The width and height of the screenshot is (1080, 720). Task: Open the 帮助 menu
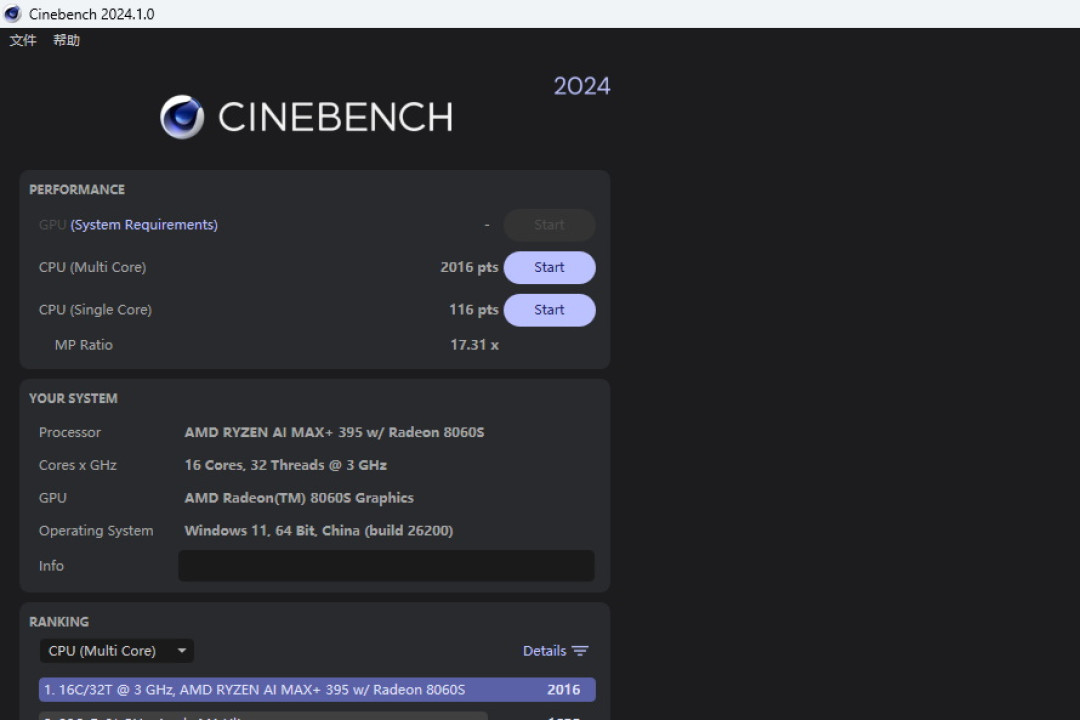pyautogui.click(x=66, y=41)
